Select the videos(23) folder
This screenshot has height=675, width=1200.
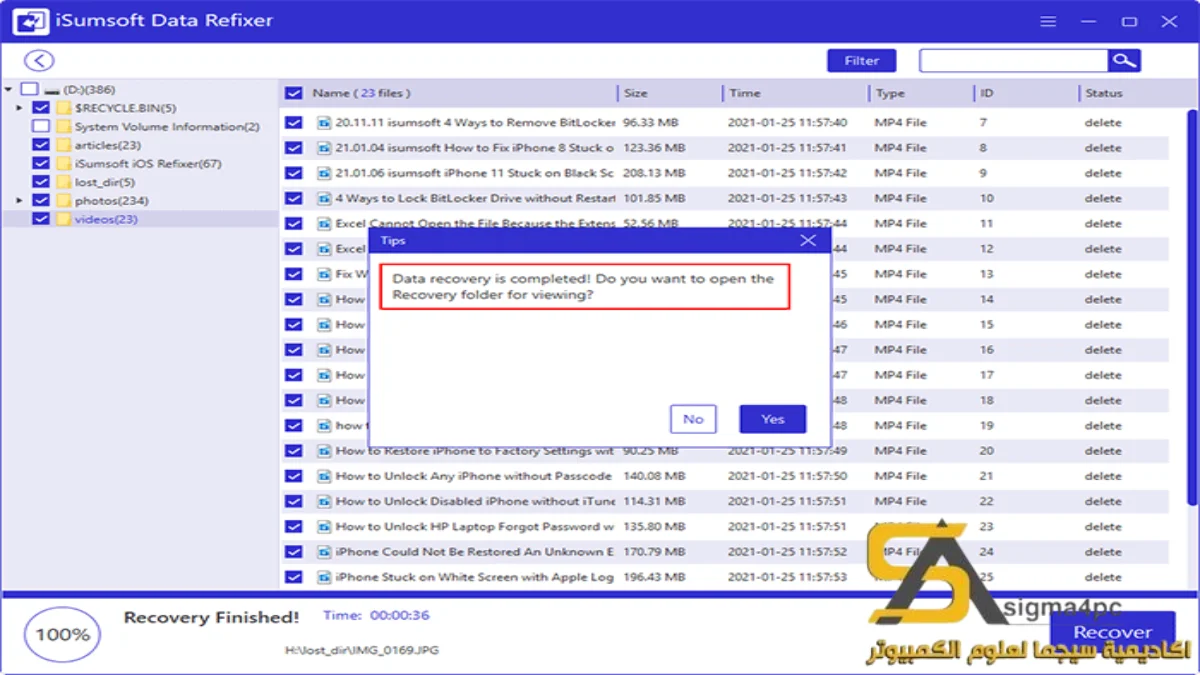tap(106, 219)
